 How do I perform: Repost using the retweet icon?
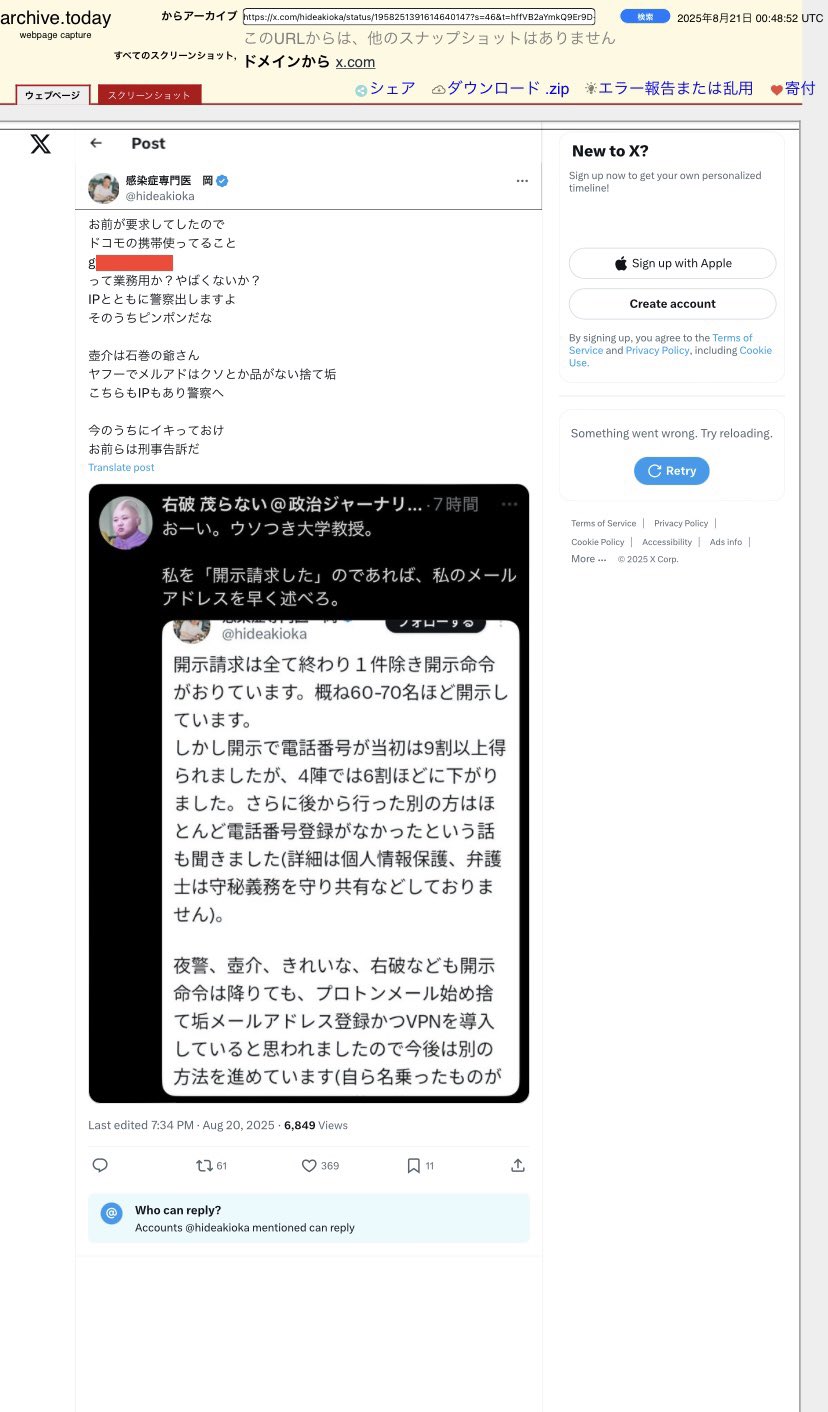click(x=203, y=1165)
